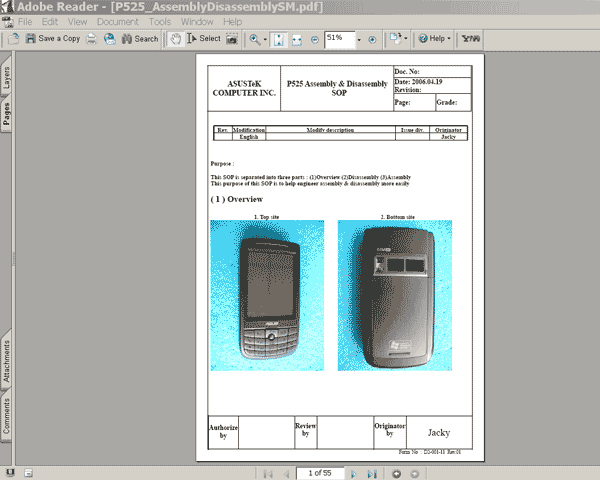Click the Previous View back button
Screen dimensions: 600x480
(x=397, y=474)
